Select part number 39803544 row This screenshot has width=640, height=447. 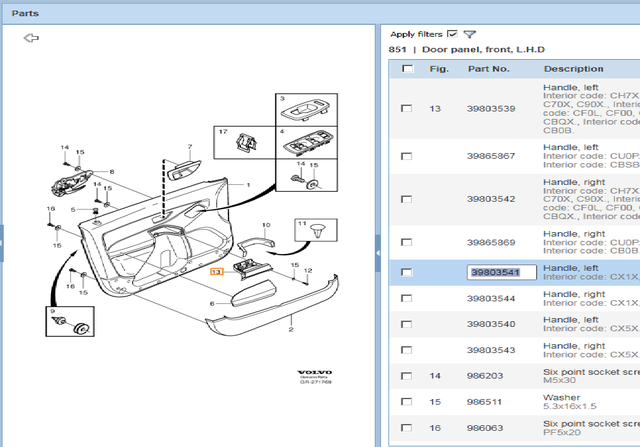click(491, 298)
